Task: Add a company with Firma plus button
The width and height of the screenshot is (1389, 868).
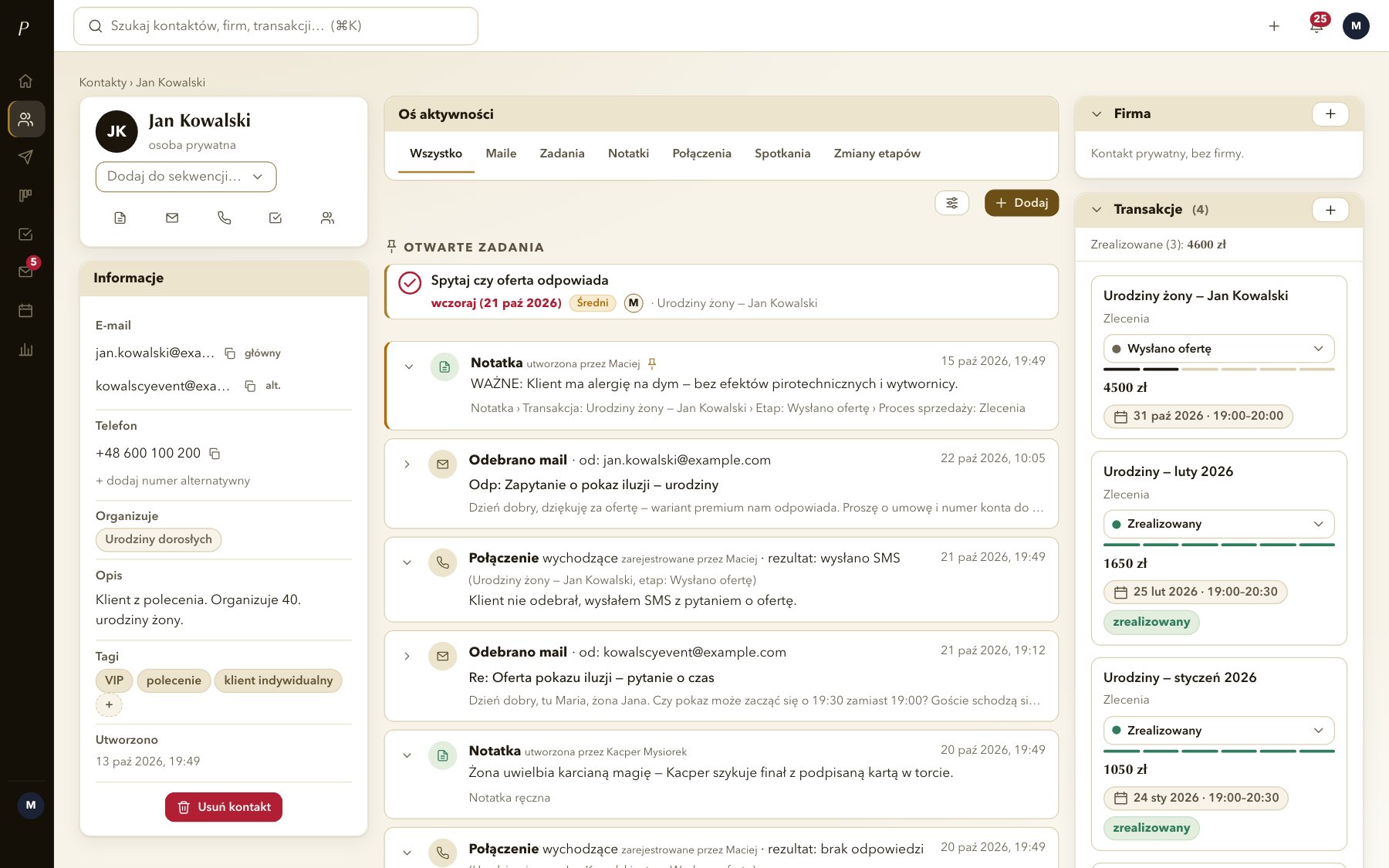Action: click(1330, 114)
